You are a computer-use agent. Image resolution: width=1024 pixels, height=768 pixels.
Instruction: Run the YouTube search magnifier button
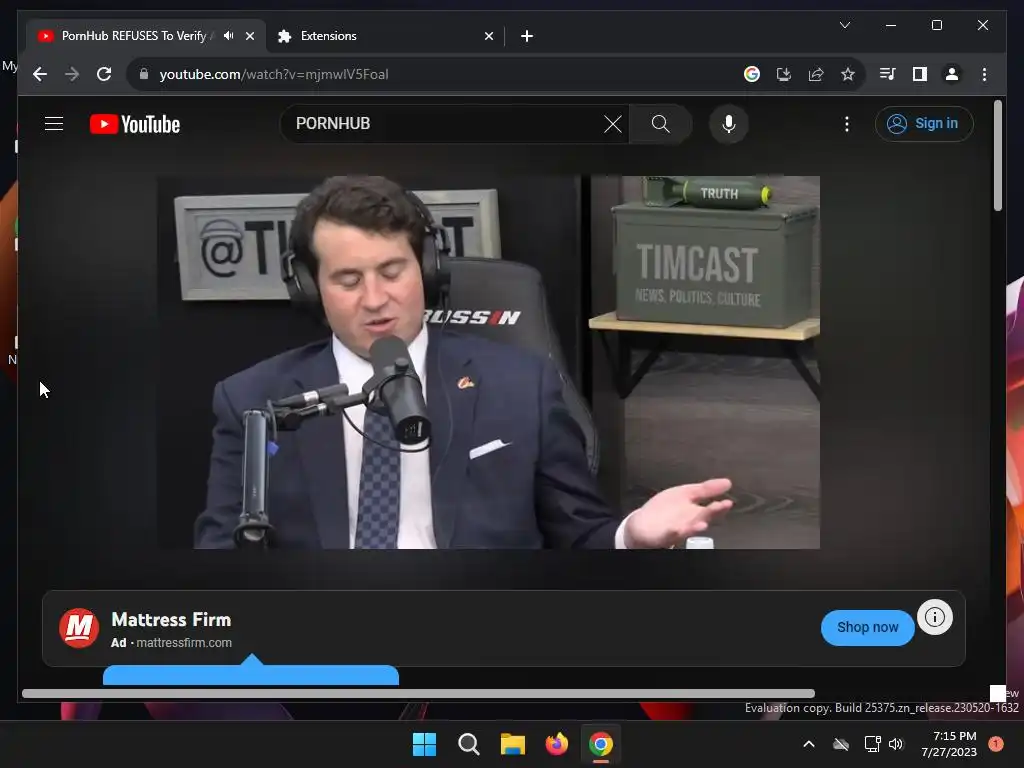point(660,124)
